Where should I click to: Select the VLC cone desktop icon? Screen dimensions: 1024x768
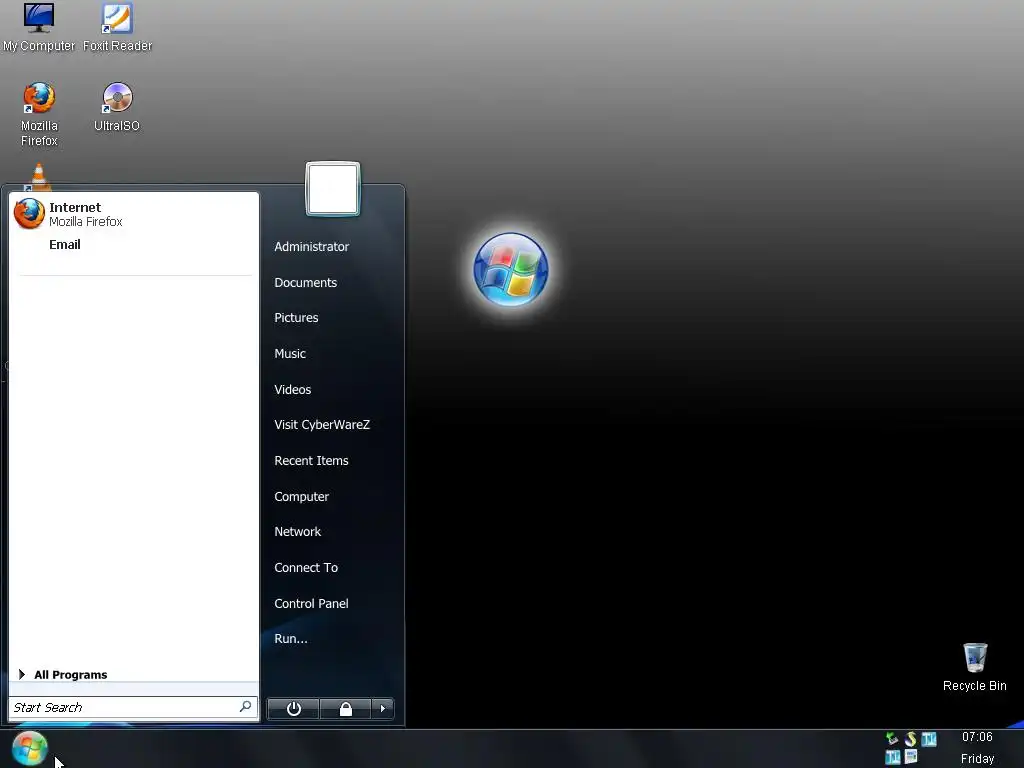click(39, 175)
